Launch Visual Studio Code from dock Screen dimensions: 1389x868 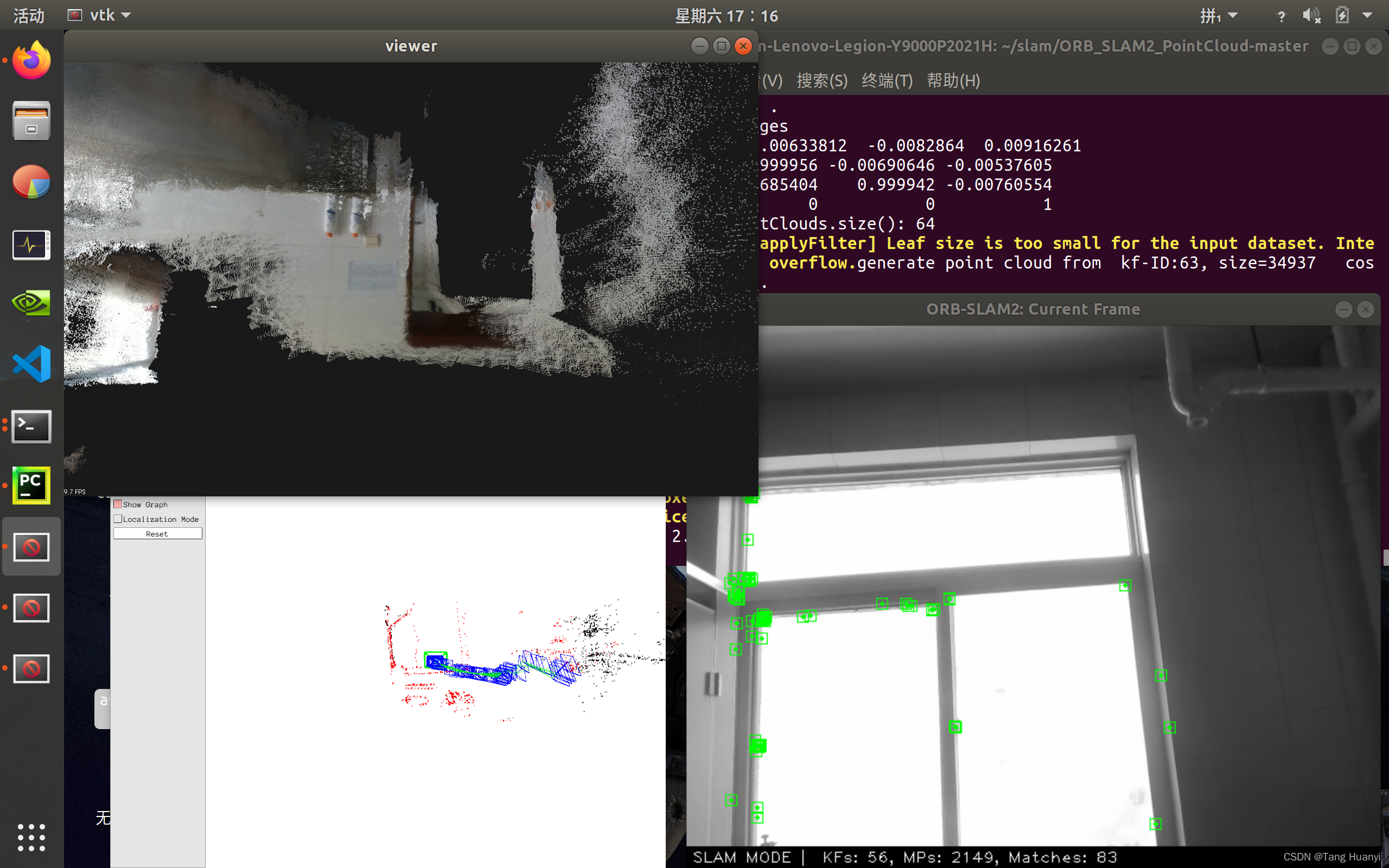pos(31,364)
